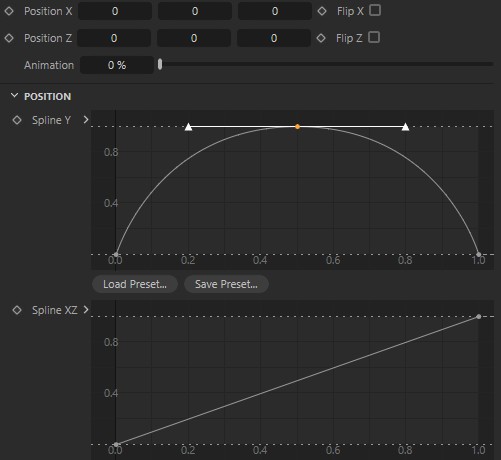Image resolution: width=501 pixels, height=460 pixels.
Task: Click the Spline XZ keyframe diamond
Action: pos(17,310)
